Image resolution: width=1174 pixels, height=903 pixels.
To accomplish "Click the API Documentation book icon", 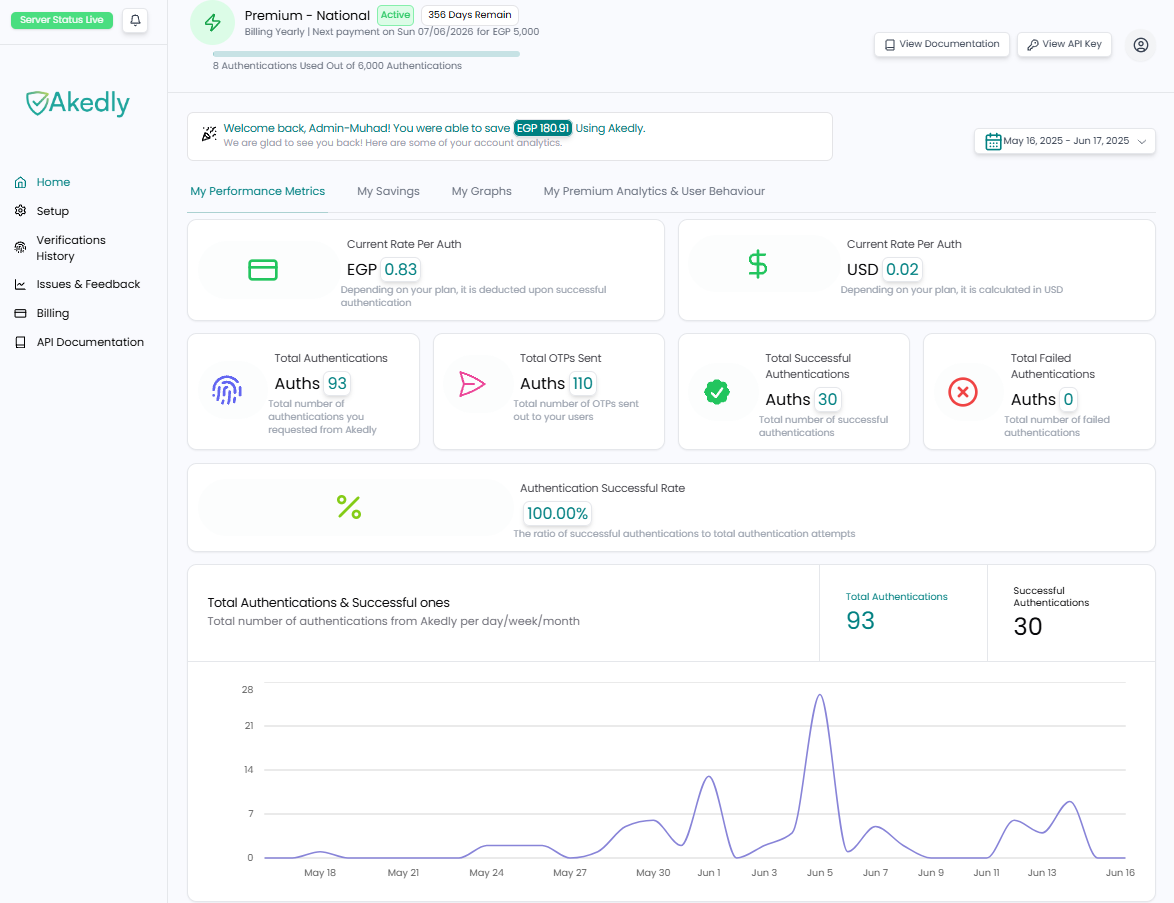I will (20, 342).
